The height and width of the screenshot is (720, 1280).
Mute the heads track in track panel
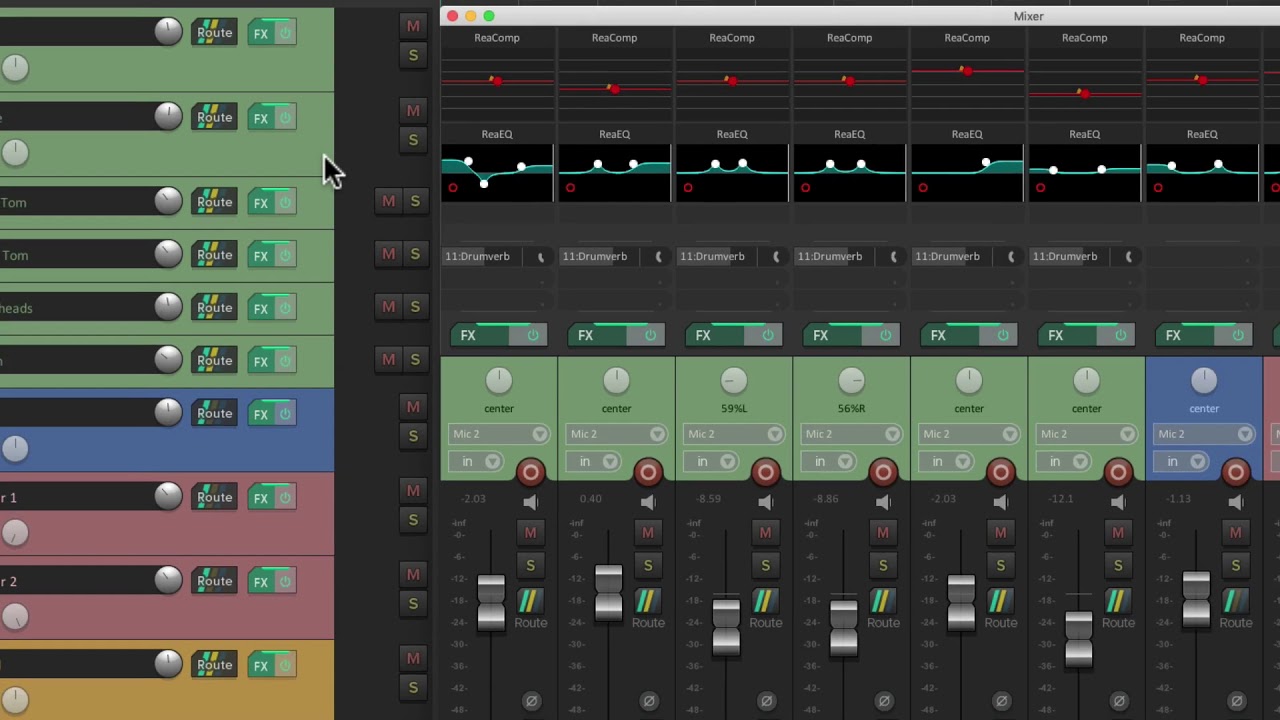(389, 307)
